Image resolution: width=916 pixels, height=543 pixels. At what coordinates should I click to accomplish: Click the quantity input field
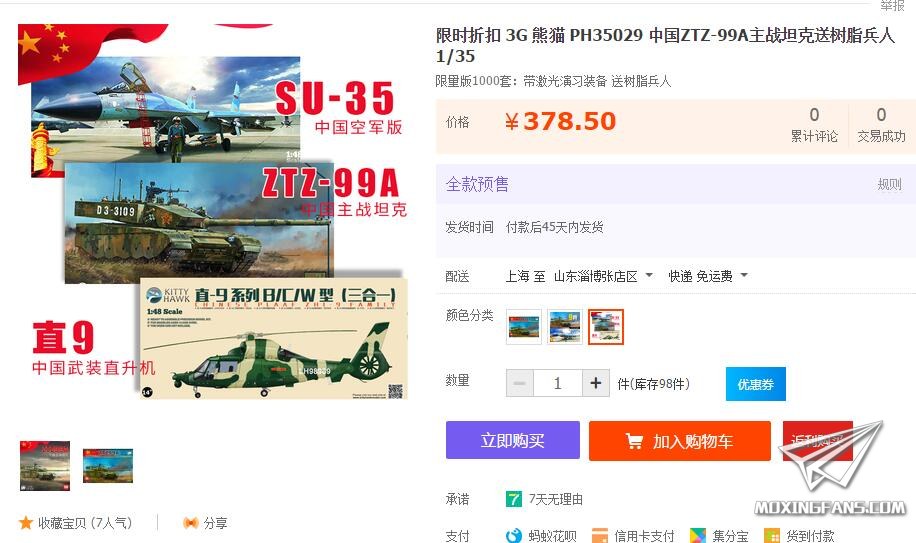click(x=558, y=383)
